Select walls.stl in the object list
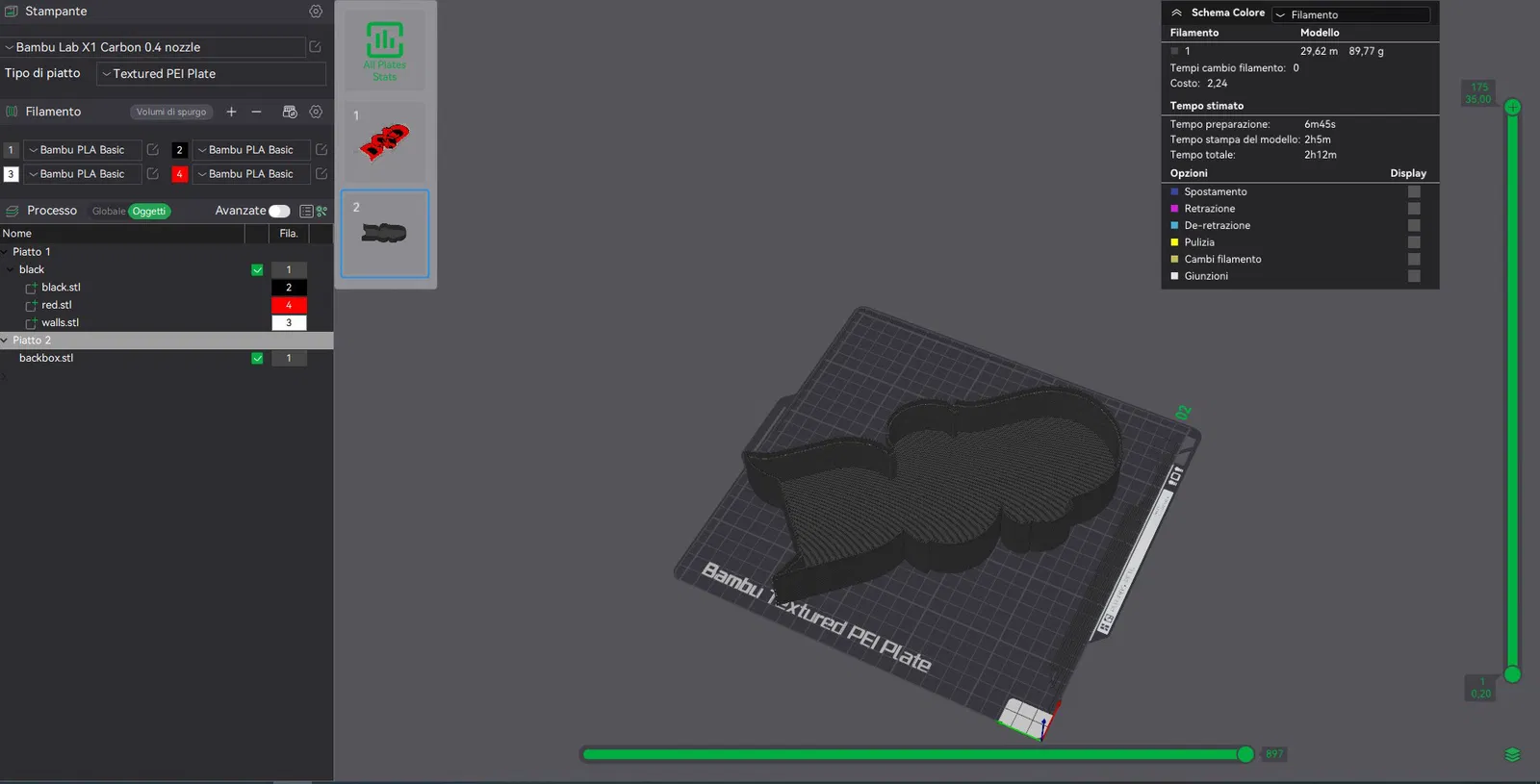The height and width of the screenshot is (784, 1540). (60, 323)
